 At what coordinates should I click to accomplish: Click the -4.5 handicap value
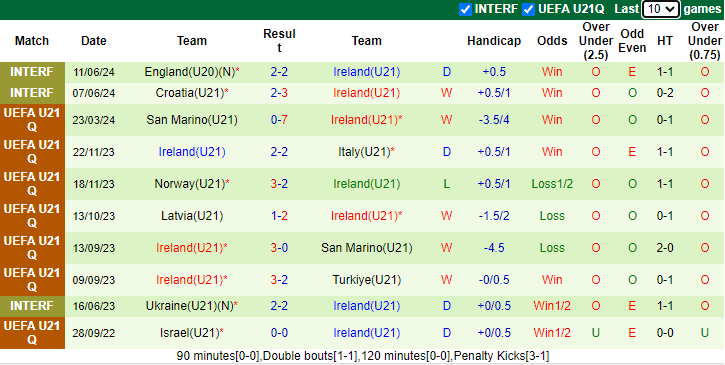[x=494, y=248]
